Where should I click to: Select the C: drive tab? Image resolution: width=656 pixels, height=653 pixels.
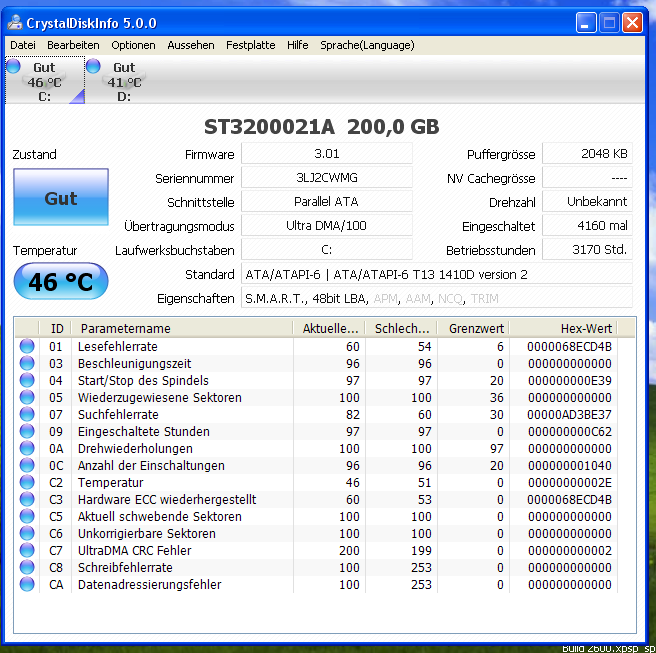(44, 82)
